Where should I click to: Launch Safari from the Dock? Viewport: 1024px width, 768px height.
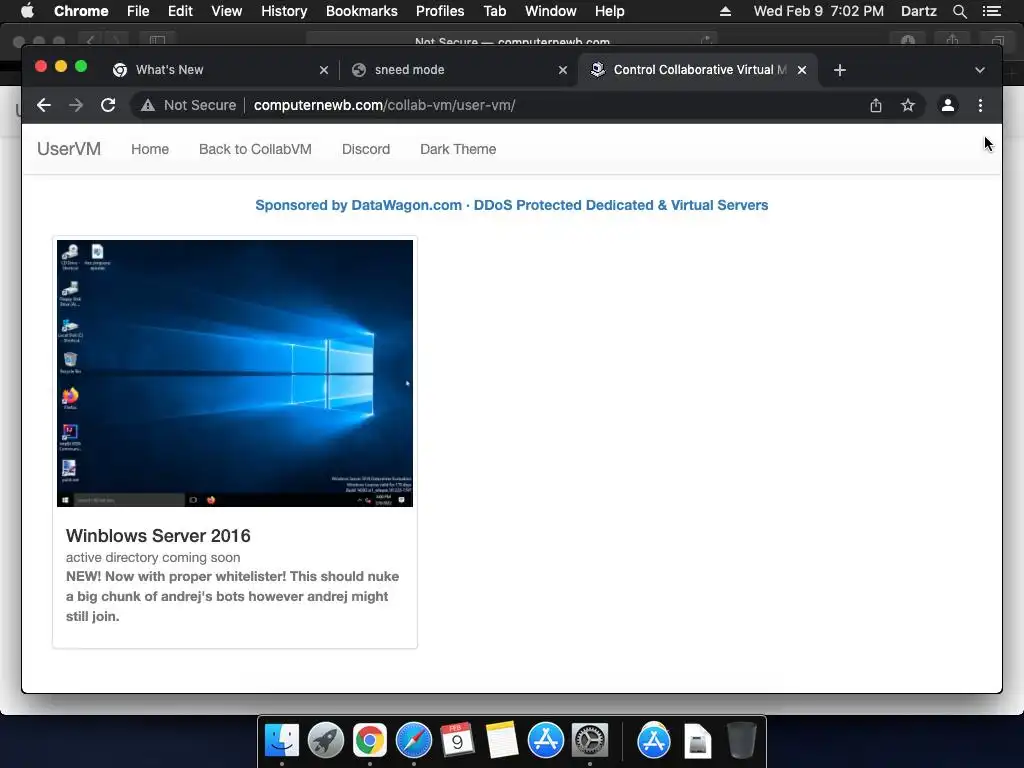tap(413, 741)
